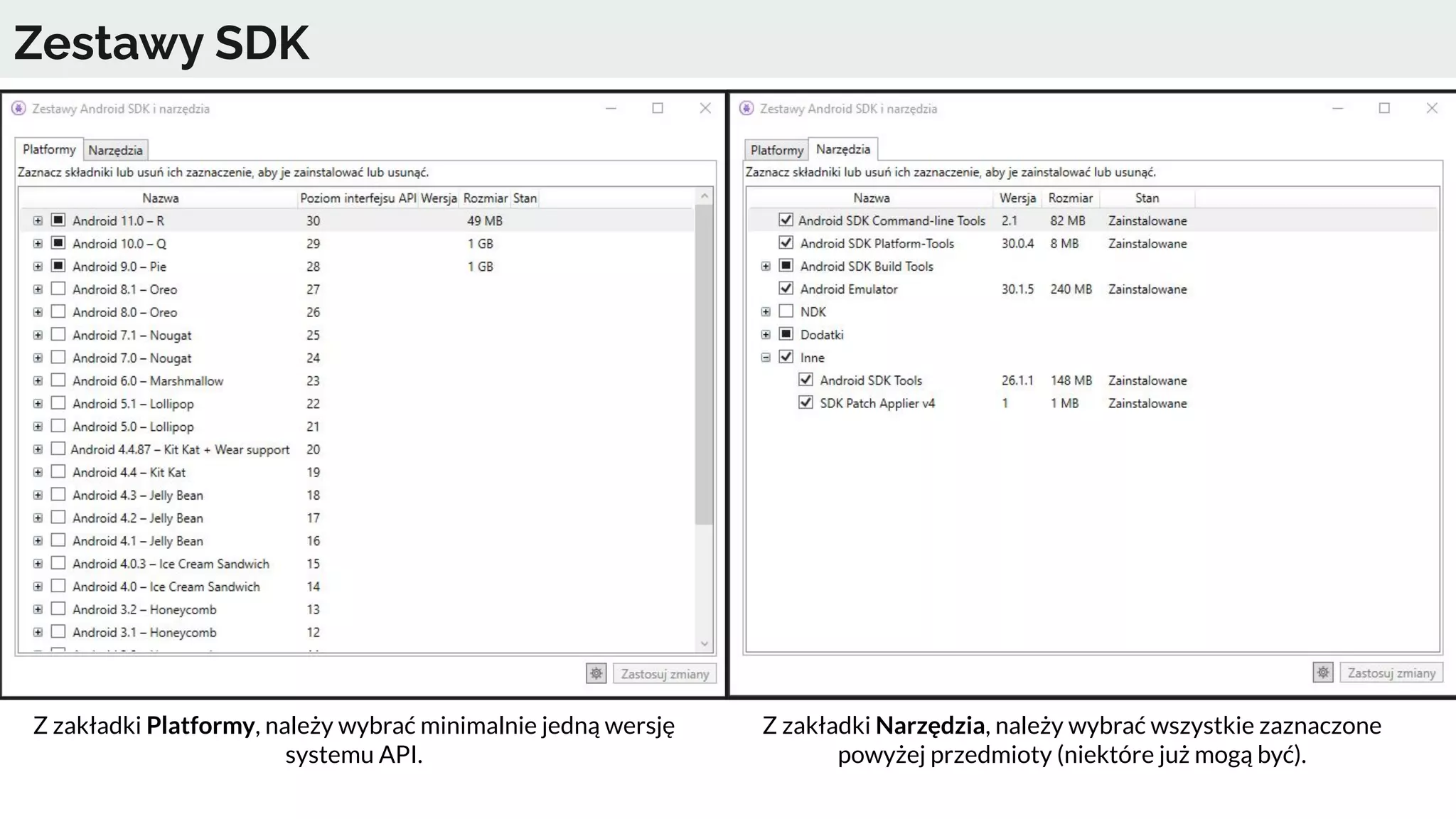Check the Android 6.0 – Marshmallow checkbox
This screenshot has height=819, width=1456.
point(58,380)
